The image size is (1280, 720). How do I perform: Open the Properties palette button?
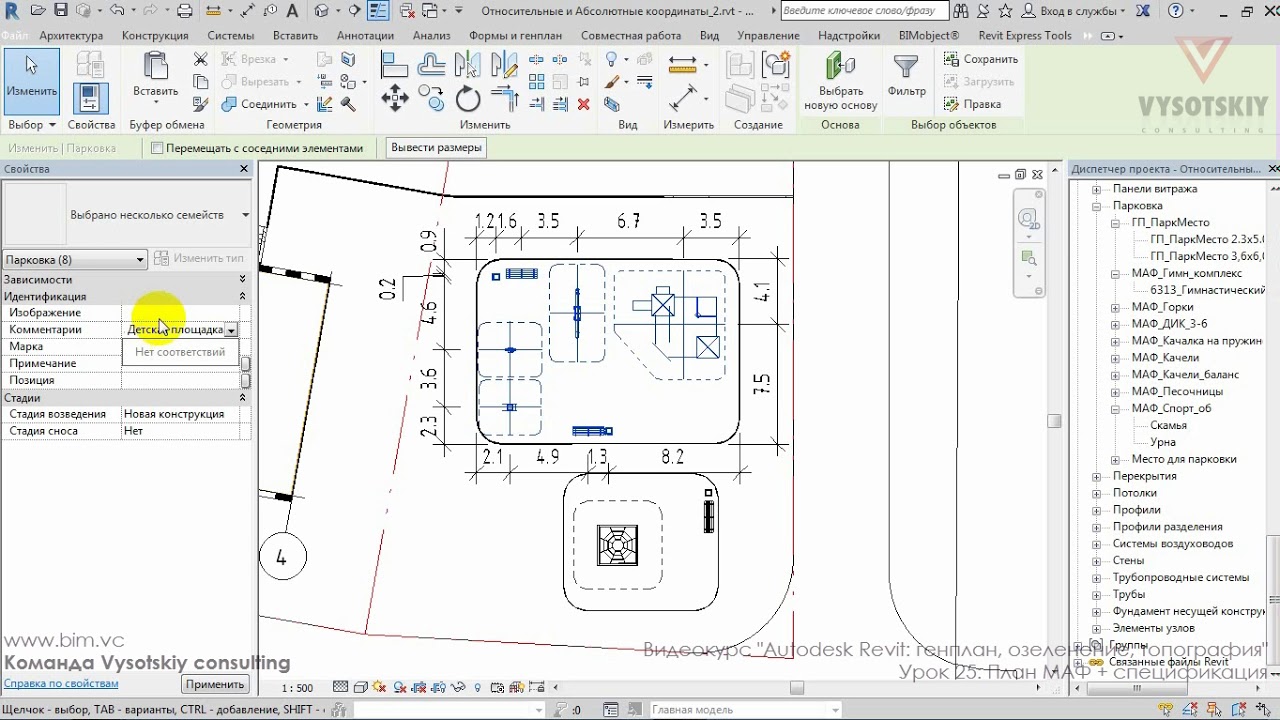90,98
